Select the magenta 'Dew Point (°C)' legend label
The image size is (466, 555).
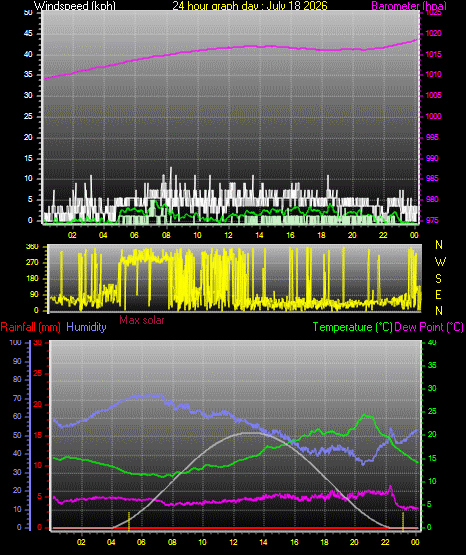click(429, 327)
